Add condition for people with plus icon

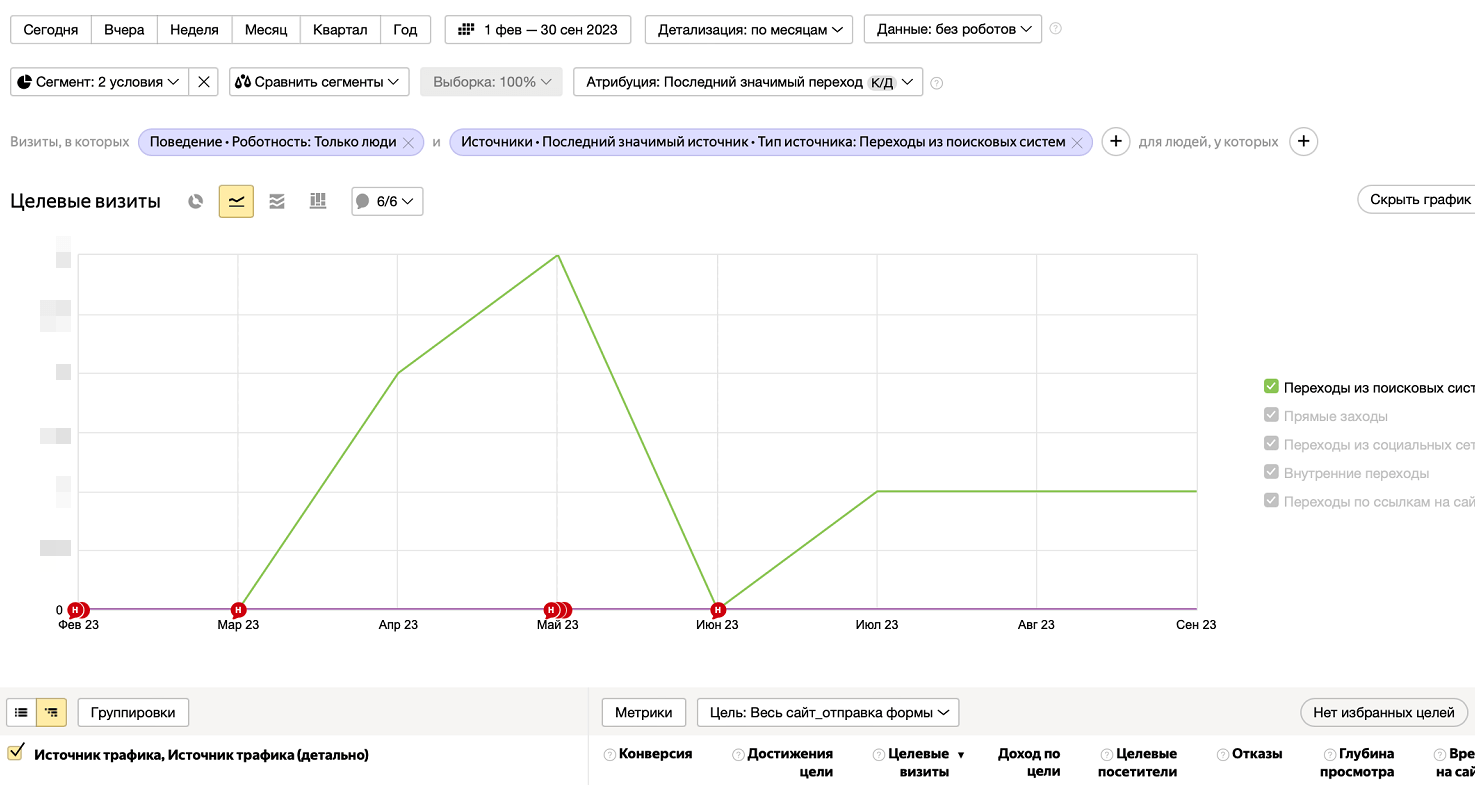(x=1302, y=142)
